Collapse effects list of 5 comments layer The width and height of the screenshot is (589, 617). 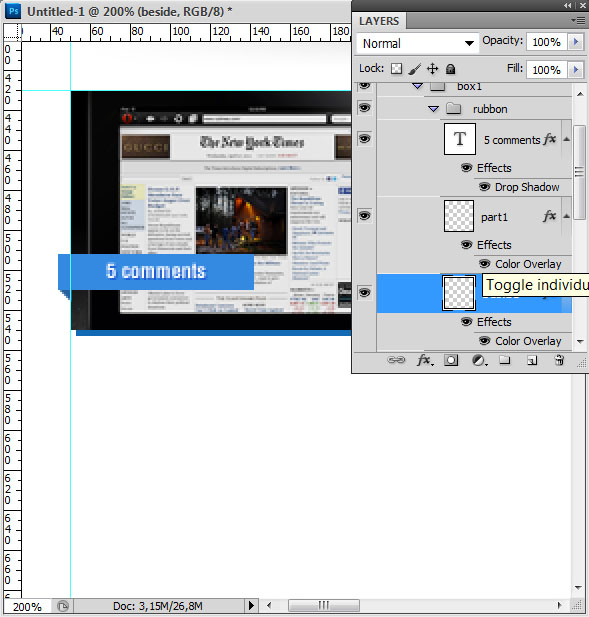[x=566, y=139]
